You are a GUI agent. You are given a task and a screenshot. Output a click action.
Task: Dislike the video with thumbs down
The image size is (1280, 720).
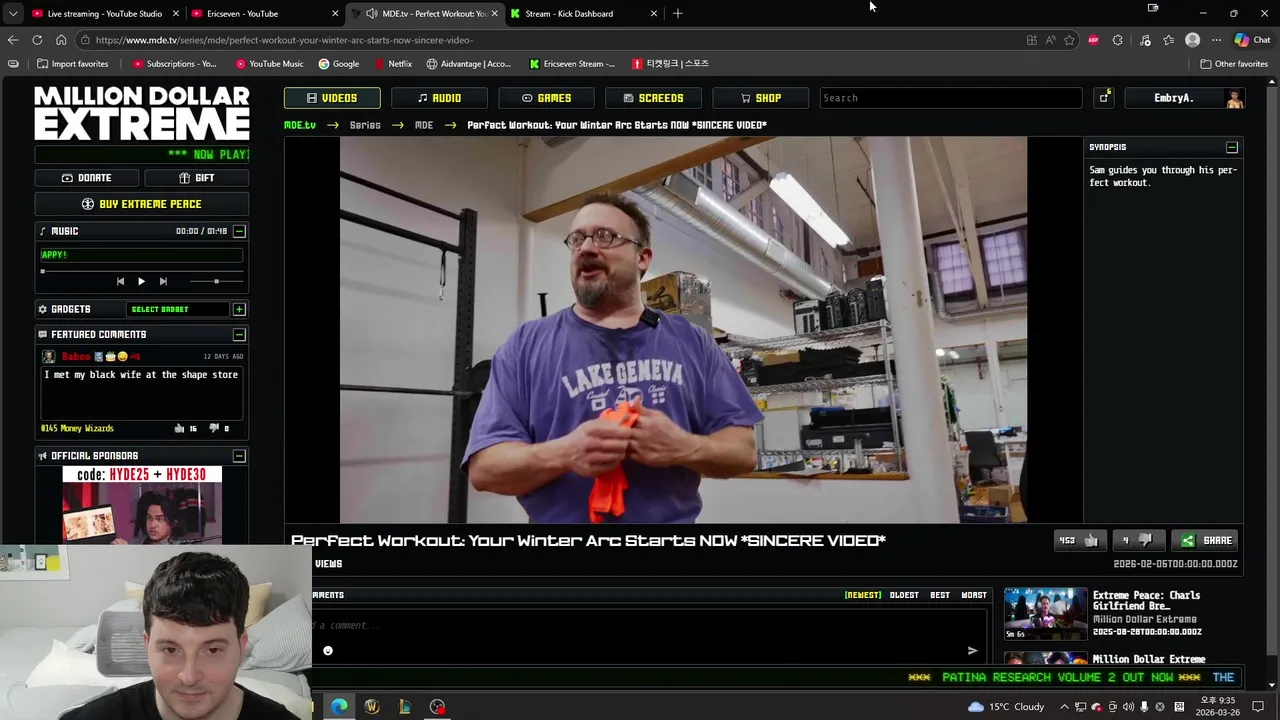click(x=1139, y=540)
